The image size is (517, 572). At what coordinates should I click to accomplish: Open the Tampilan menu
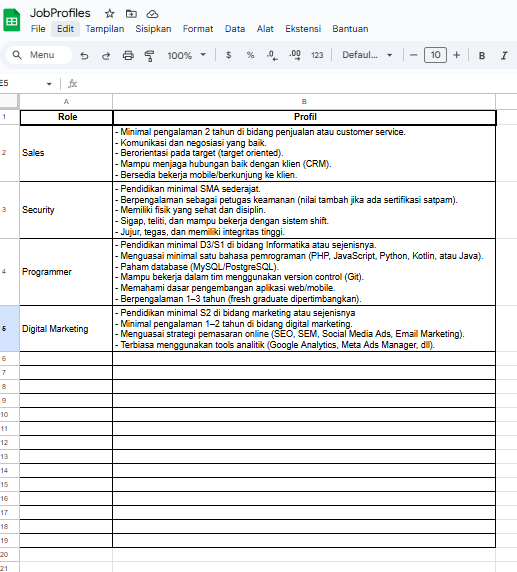(x=105, y=29)
